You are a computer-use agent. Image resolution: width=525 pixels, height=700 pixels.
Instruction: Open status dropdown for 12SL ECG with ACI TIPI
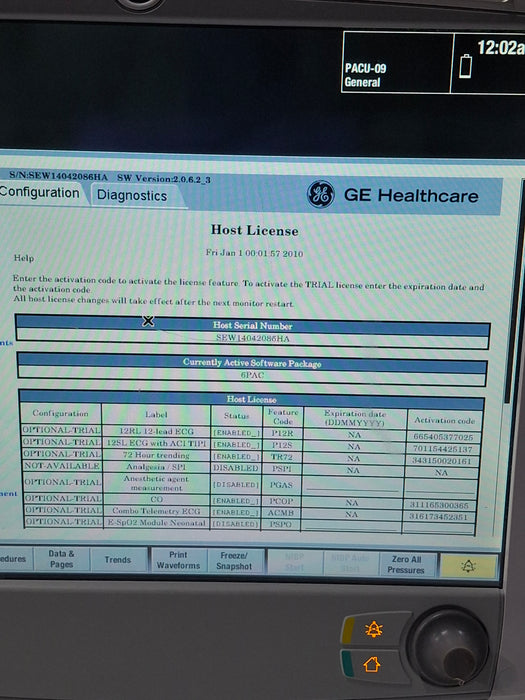[236, 445]
